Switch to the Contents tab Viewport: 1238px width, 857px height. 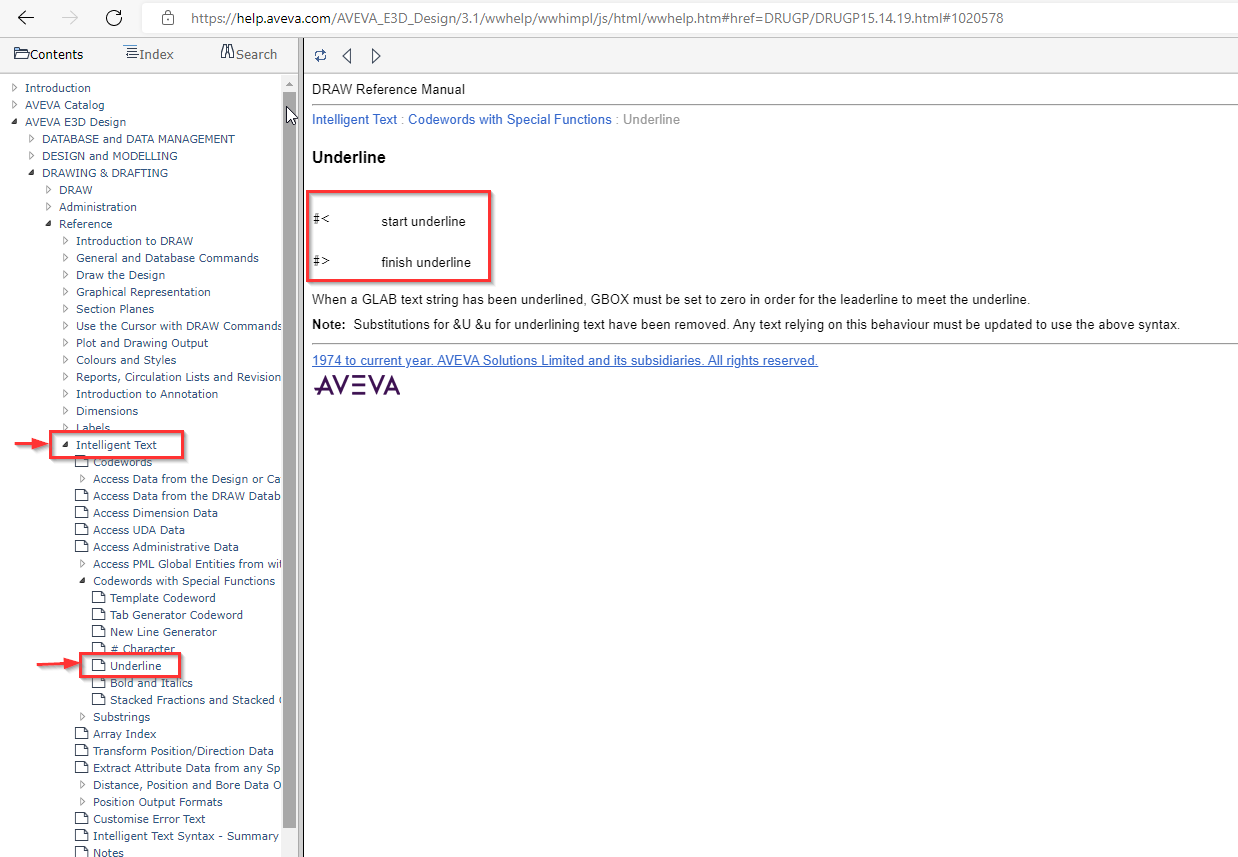pyautogui.click(x=49, y=54)
